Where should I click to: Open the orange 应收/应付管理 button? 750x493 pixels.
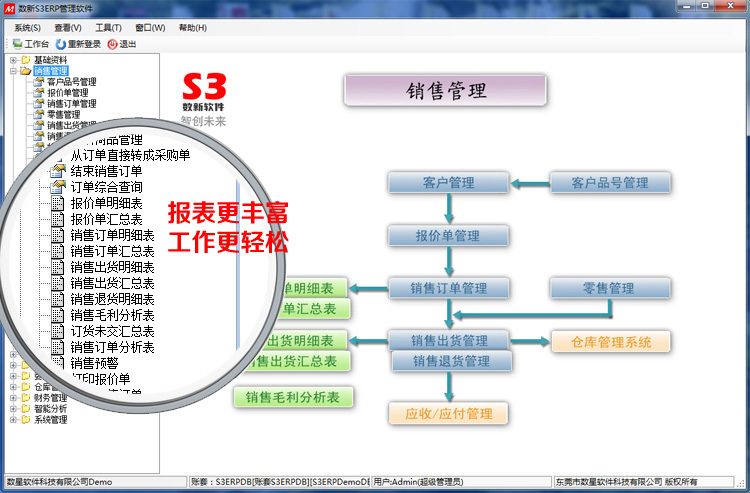448,414
